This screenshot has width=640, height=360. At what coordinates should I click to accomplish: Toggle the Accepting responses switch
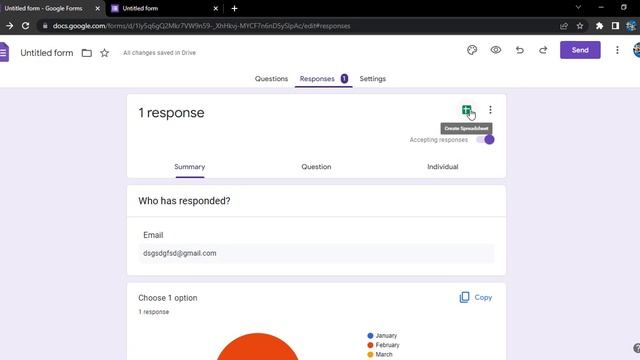coord(485,140)
